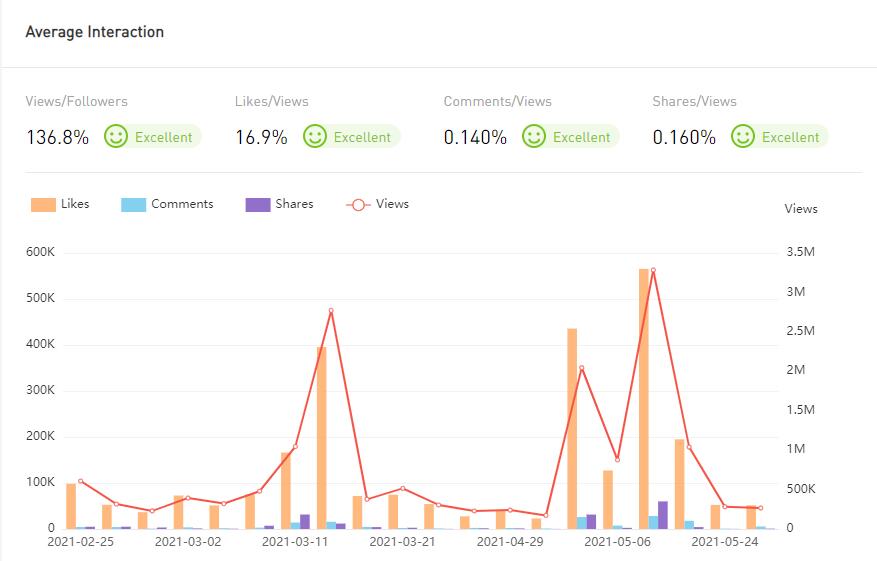Click the red circle Views legend marker
Viewport: 877px width, 561px height.
pyautogui.click(x=358, y=204)
